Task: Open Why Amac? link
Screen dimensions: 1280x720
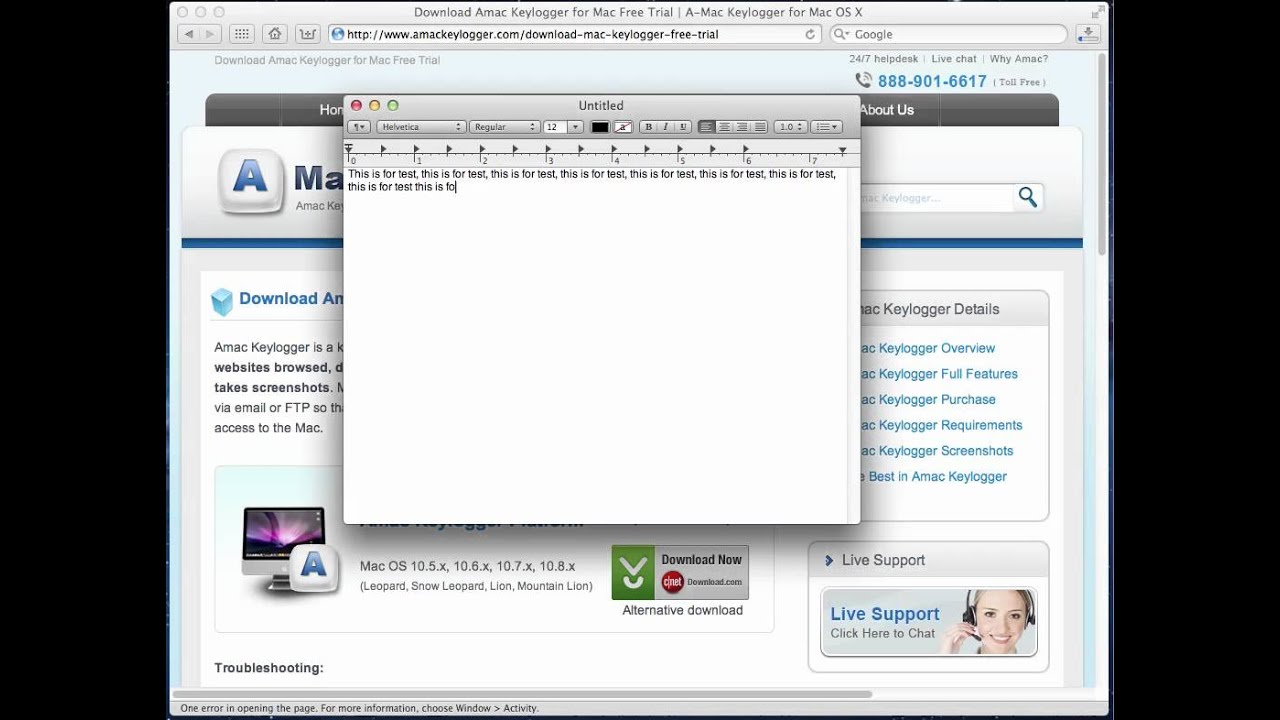Action: (x=1019, y=59)
